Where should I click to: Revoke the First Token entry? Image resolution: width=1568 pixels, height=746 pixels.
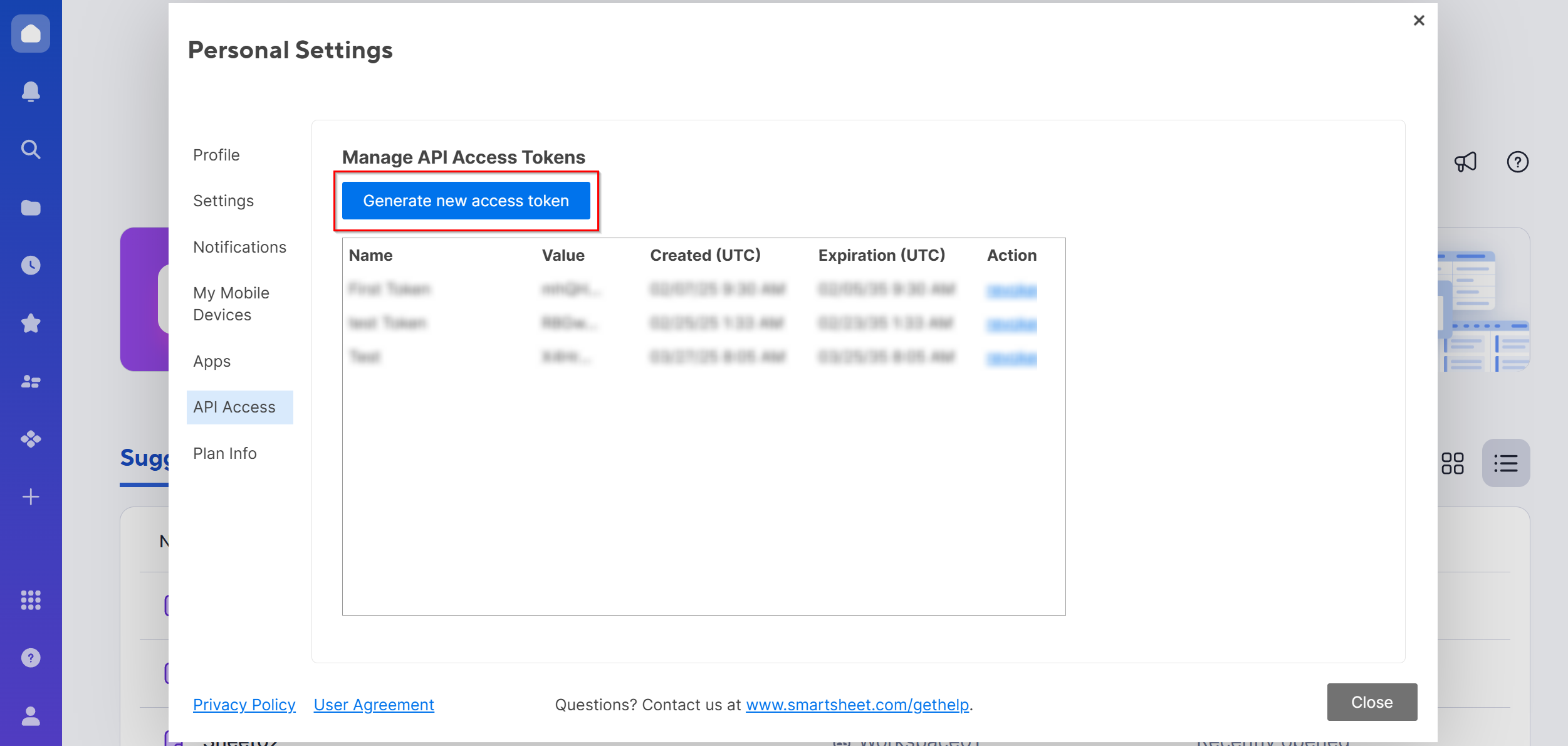click(x=1011, y=290)
